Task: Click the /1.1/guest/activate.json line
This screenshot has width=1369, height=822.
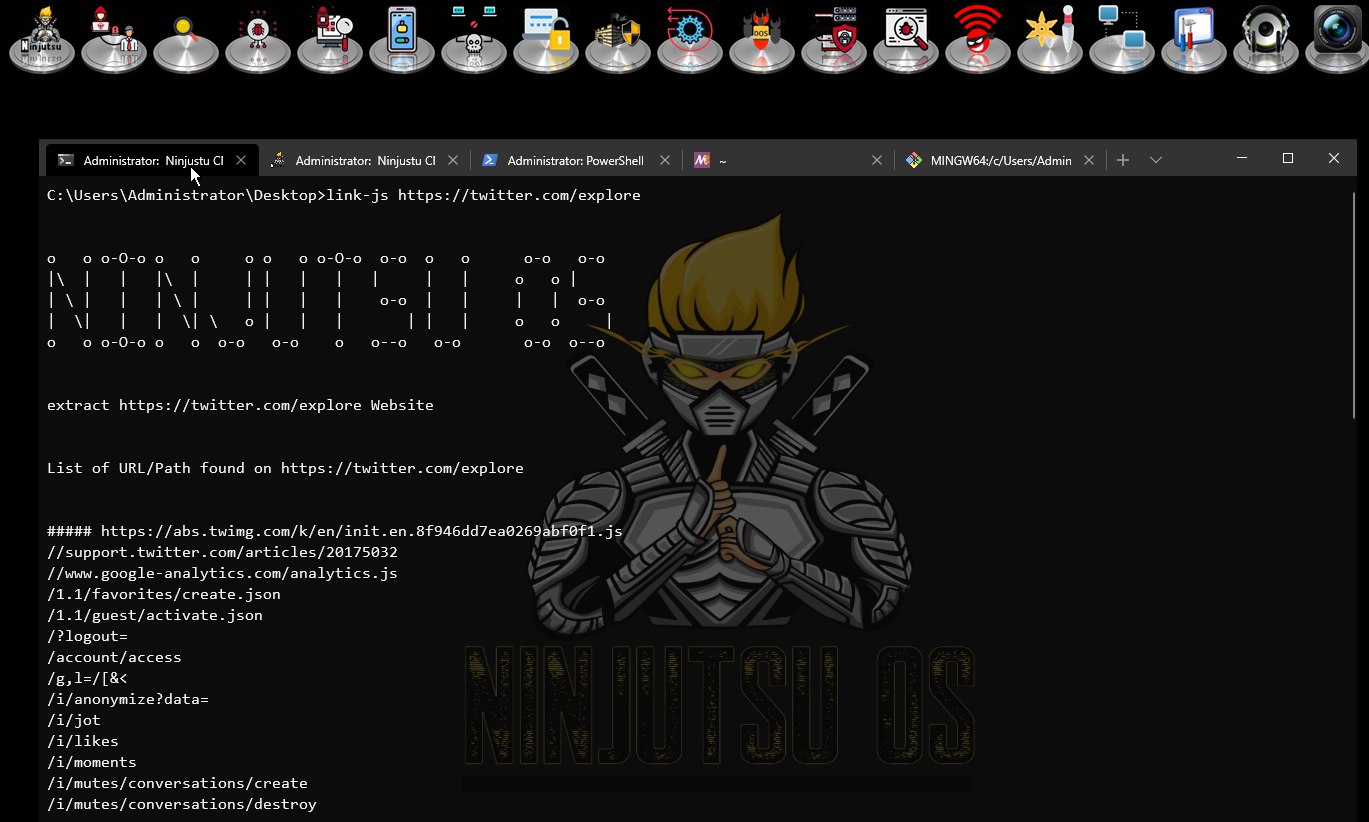Action: [x=155, y=615]
